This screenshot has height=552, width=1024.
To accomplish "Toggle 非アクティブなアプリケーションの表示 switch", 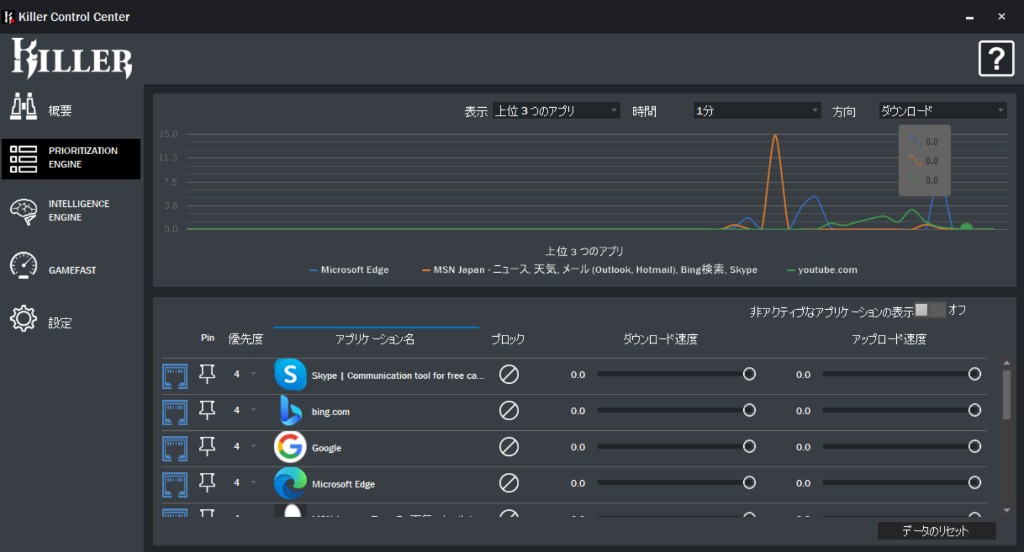I will [x=929, y=310].
